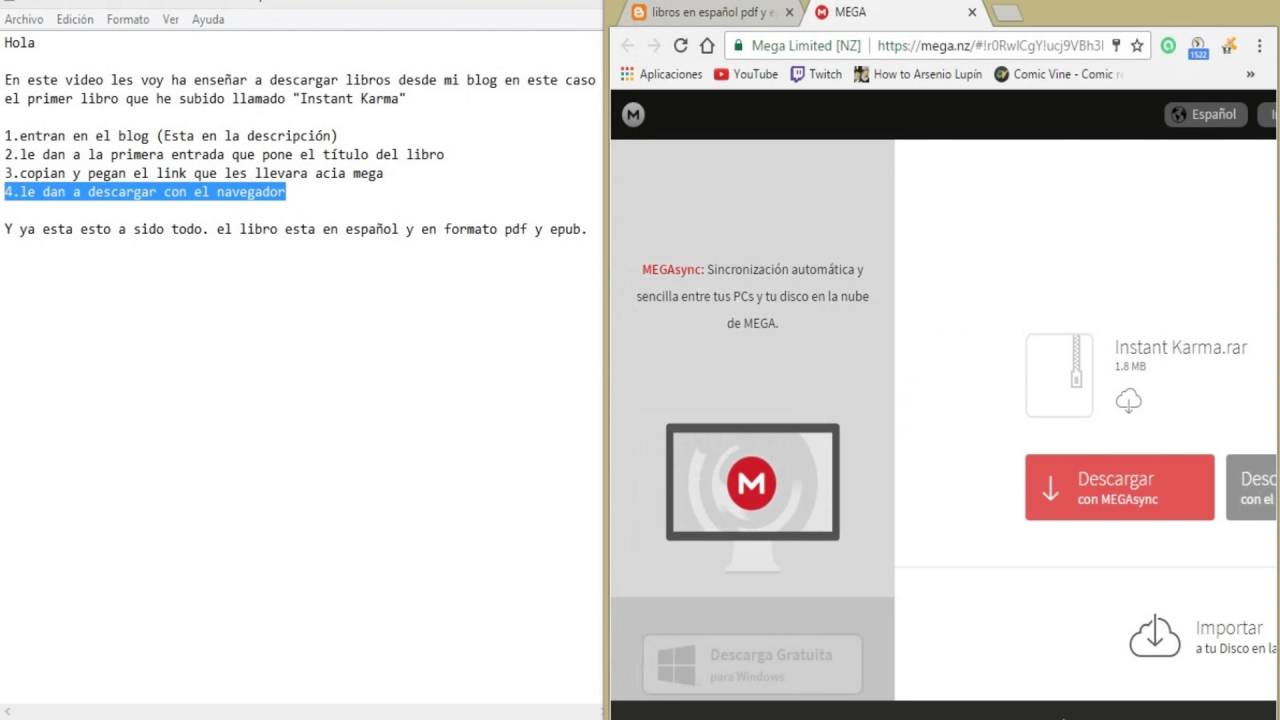
Task: Click the saved password key icon
Action: pos(1117,46)
